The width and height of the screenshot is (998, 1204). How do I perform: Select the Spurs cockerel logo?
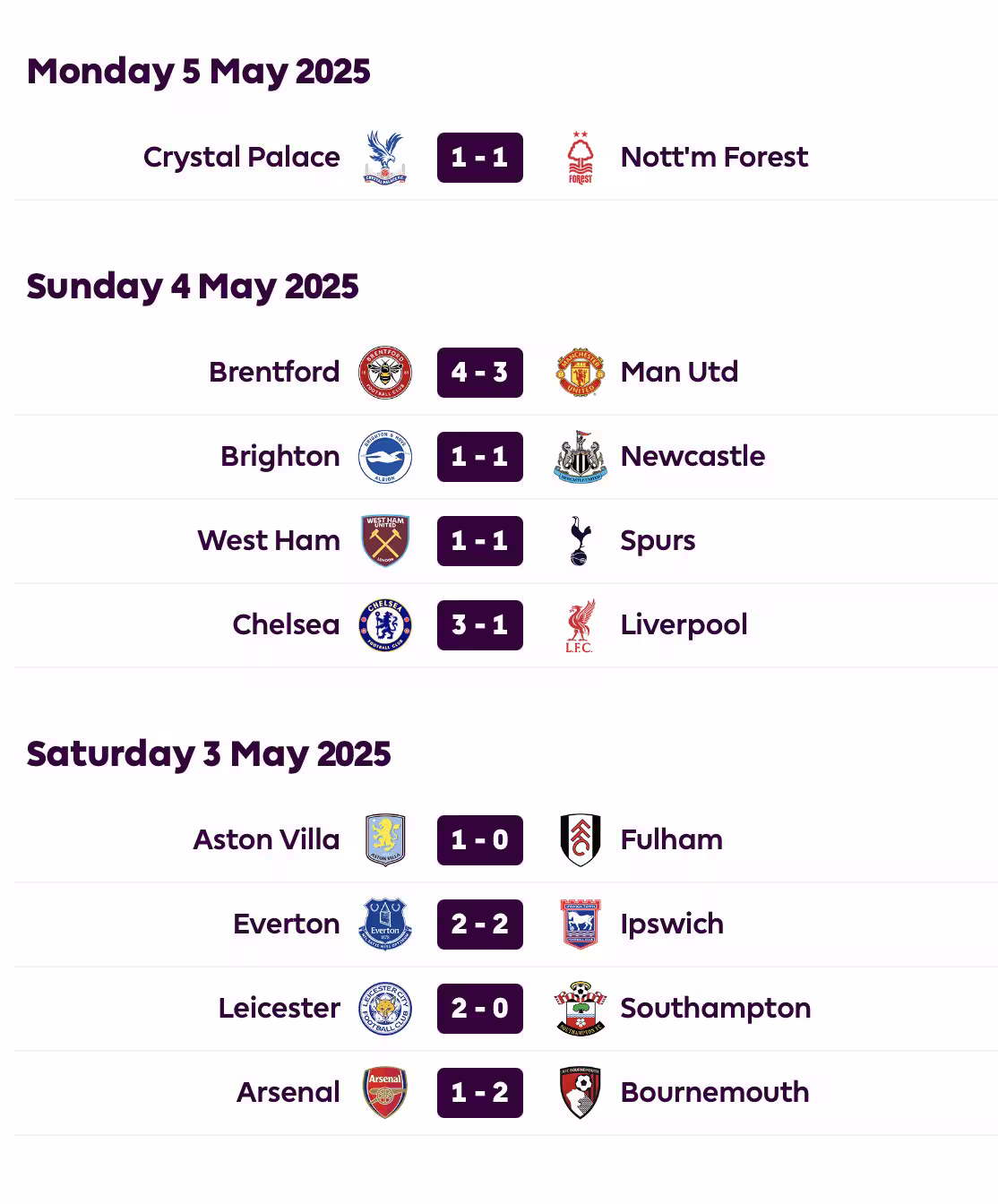click(581, 541)
